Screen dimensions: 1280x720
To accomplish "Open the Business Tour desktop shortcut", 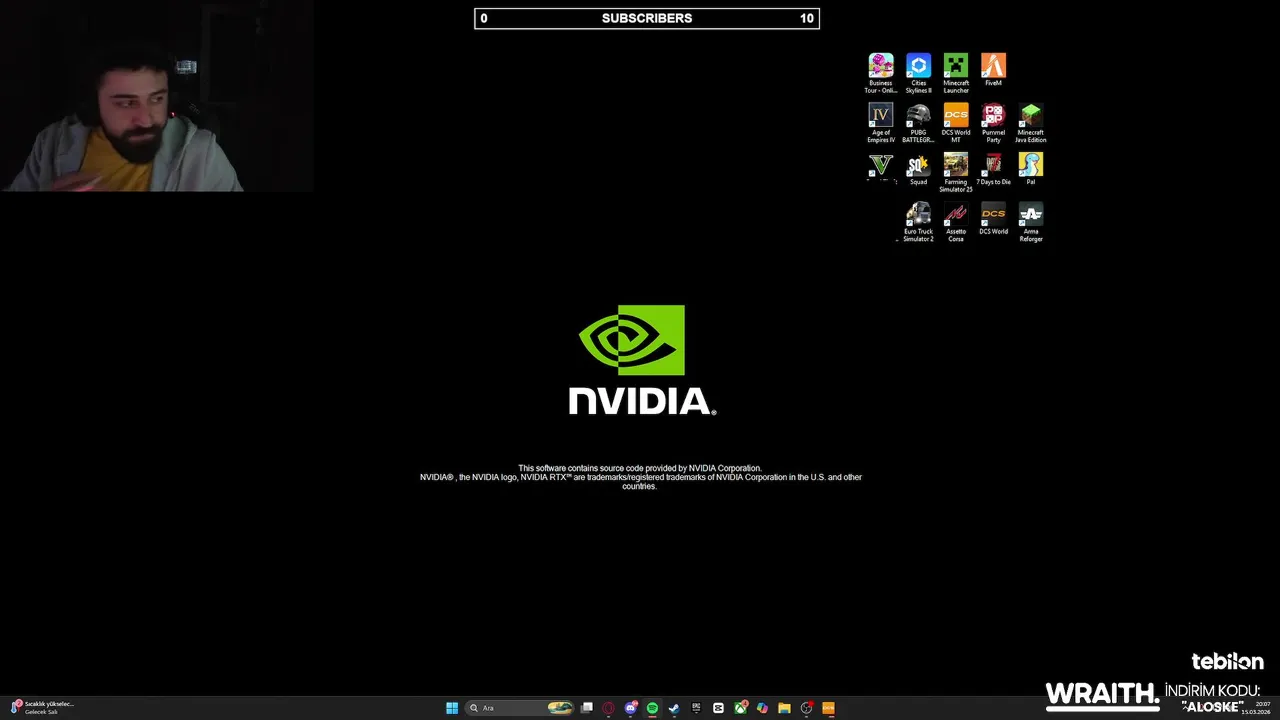I will tap(881, 73).
